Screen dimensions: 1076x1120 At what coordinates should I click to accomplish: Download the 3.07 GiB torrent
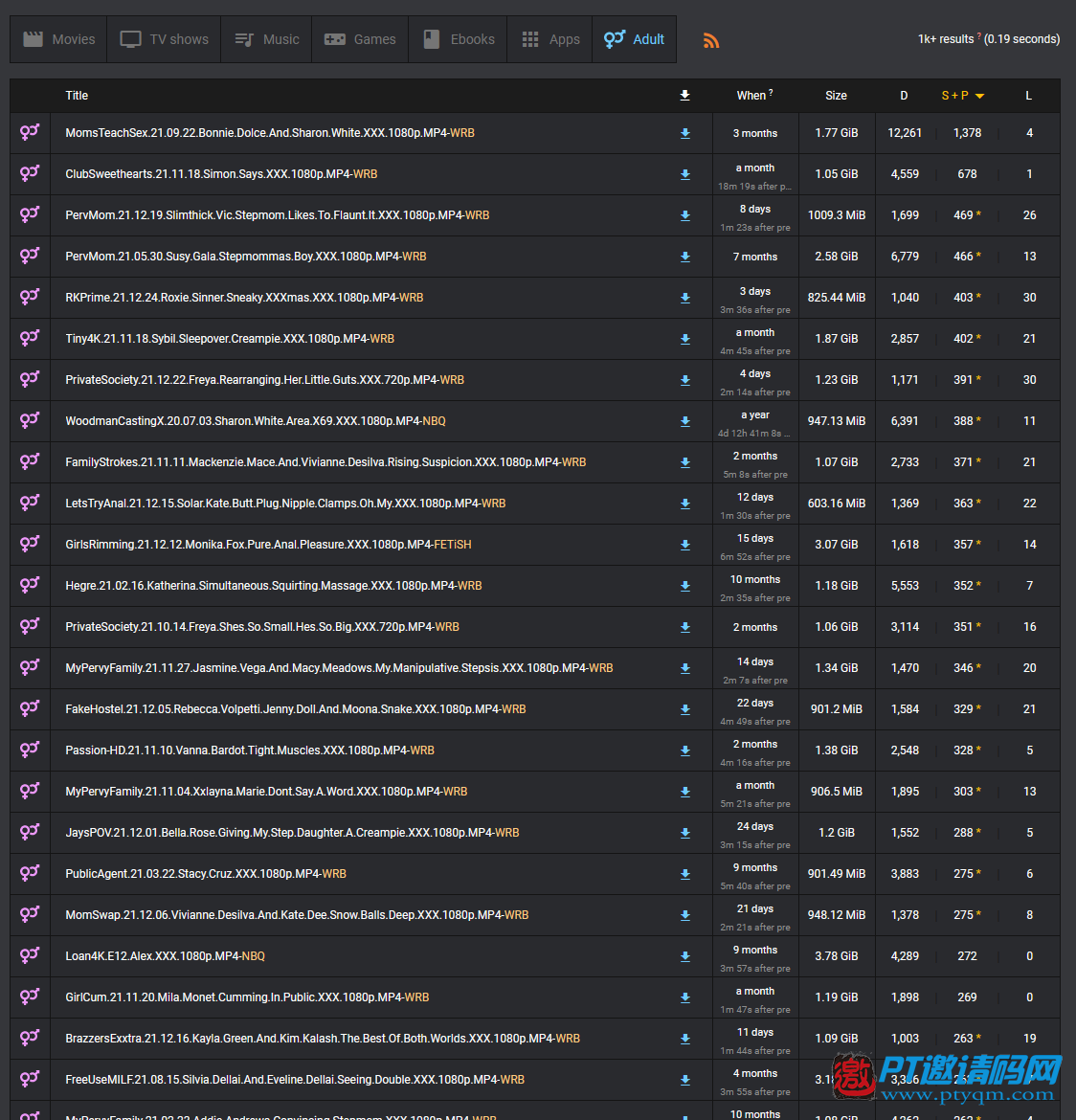point(685,545)
